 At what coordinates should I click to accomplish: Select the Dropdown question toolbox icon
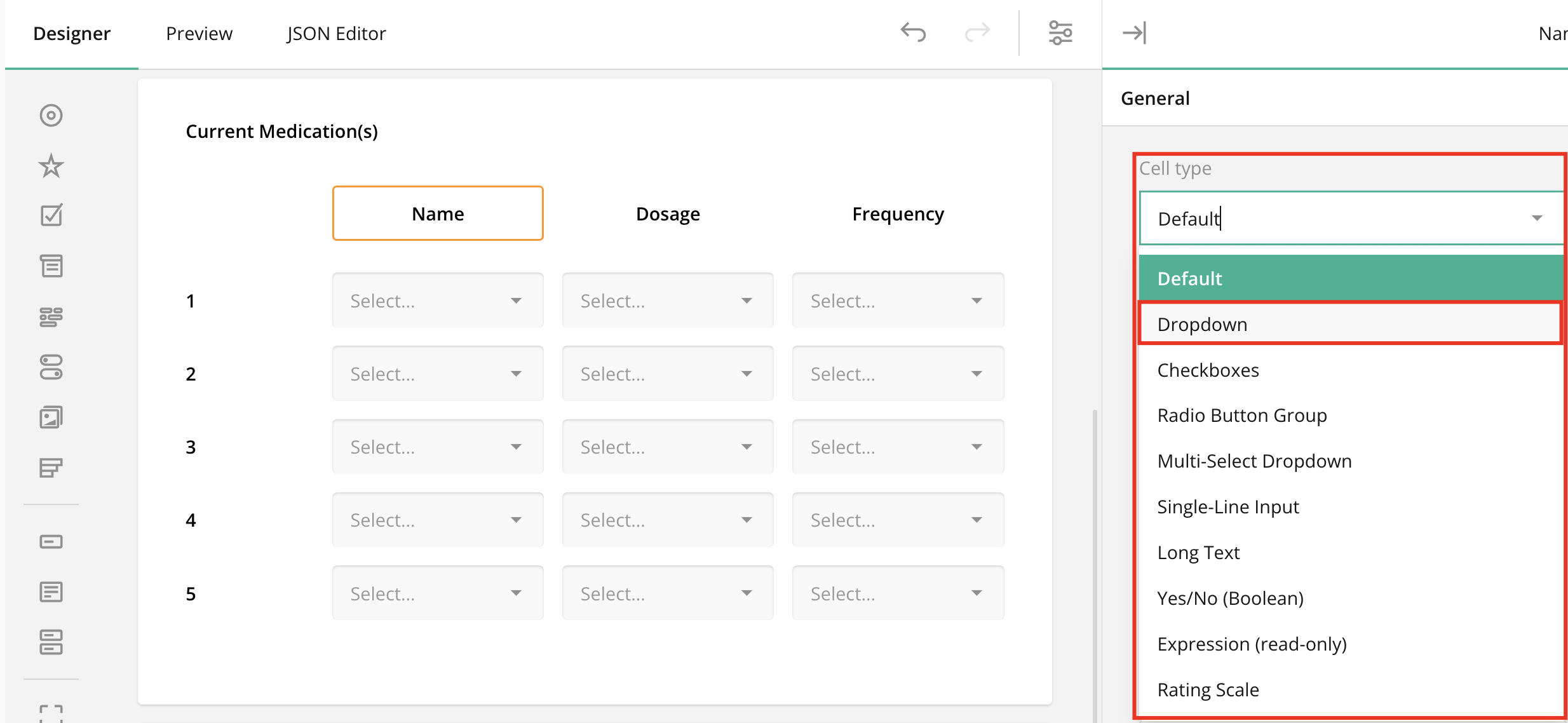(51, 266)
